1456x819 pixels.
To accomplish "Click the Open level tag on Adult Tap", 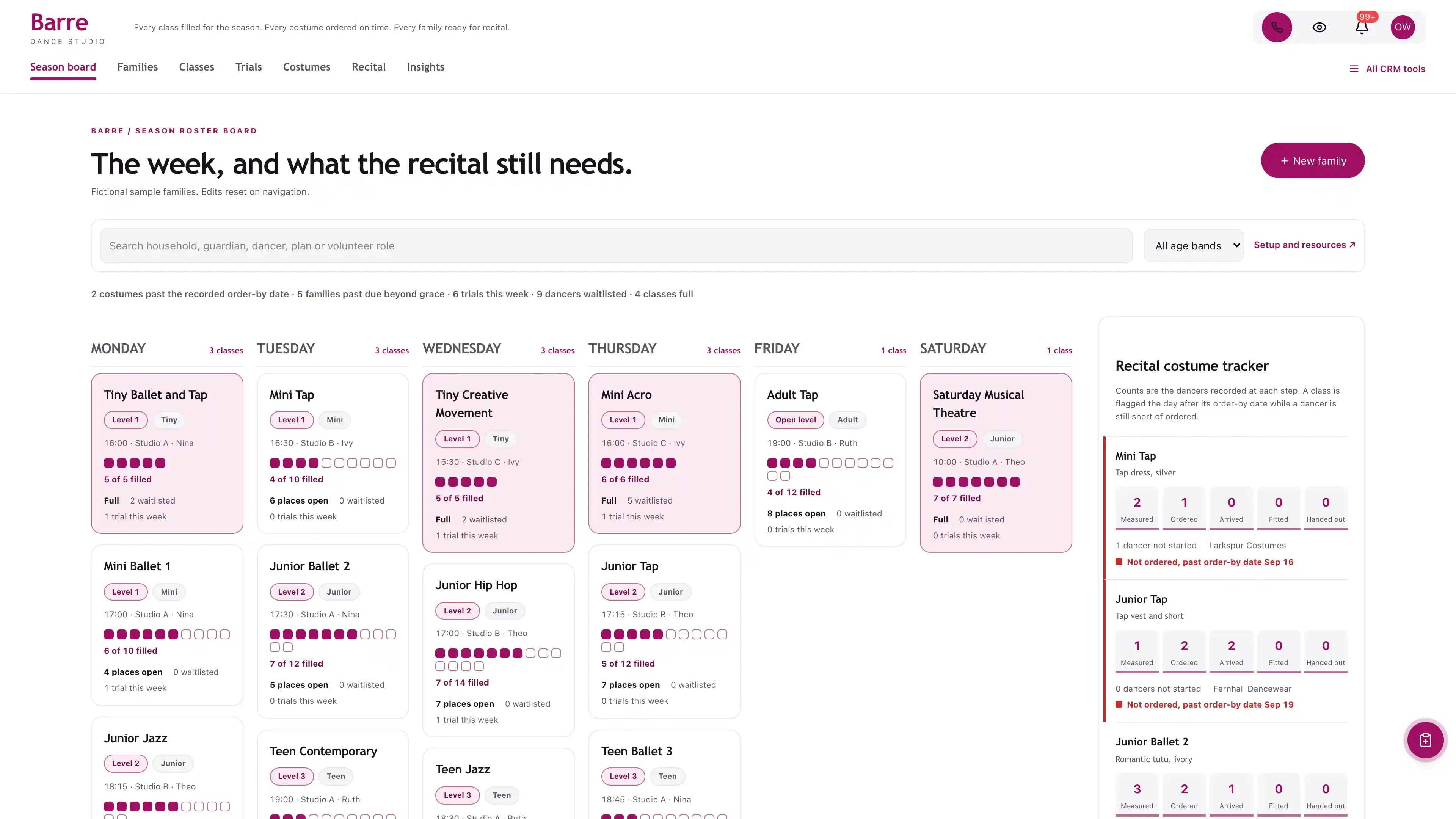I will click(795, 420).
